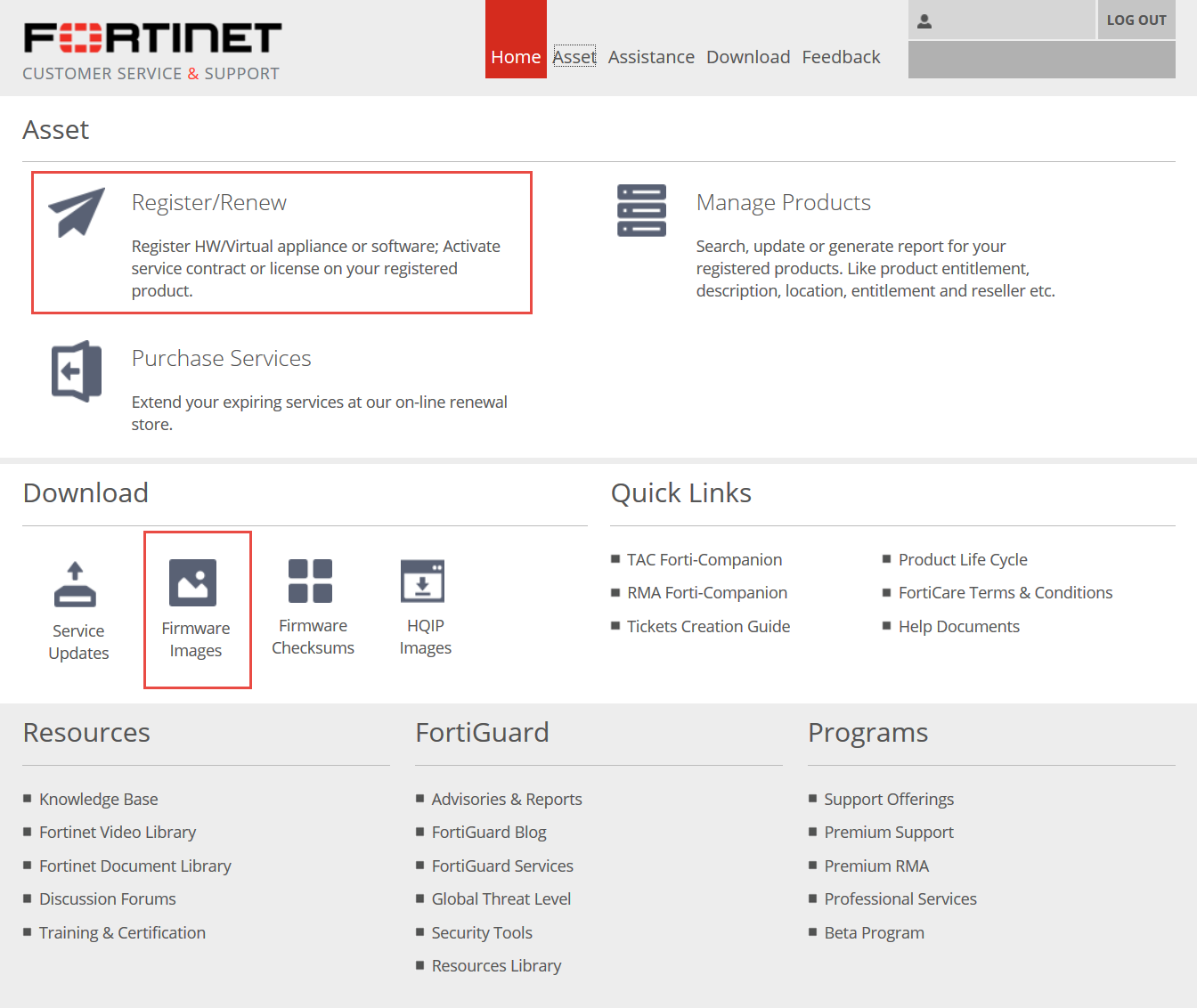Image resolution: width=1197 pixels, height=1008 pixels.
Task: Click the LOG OUT button
Action: click(x=1136, y=20)
